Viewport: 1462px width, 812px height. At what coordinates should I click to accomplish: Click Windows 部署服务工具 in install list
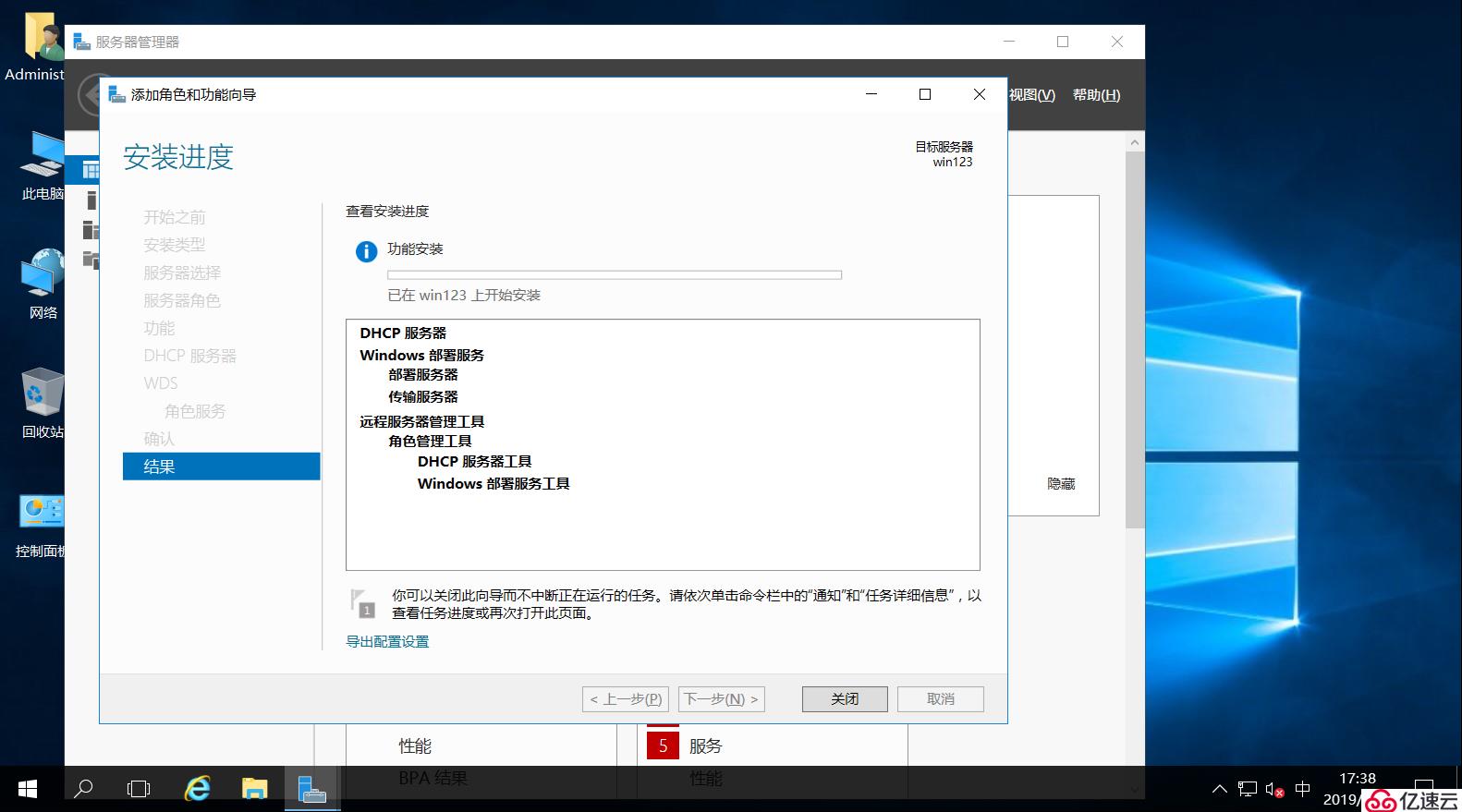pyautogui.click(x=493, y=484)
